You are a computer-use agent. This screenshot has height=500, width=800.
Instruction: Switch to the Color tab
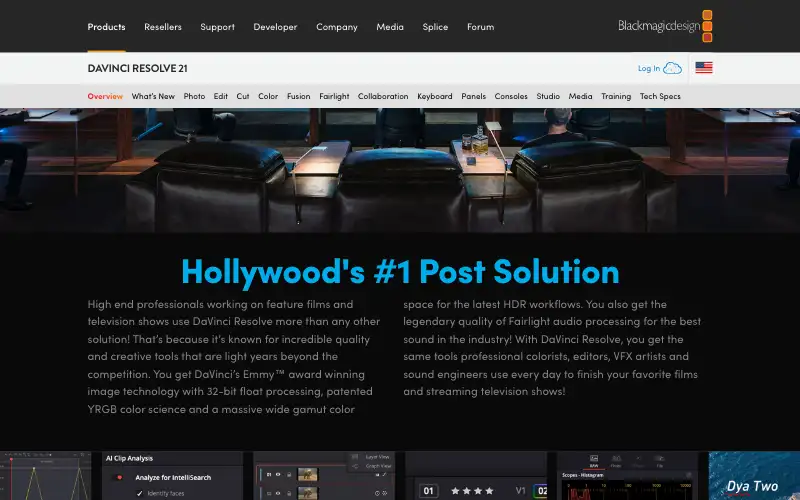pos(268,96)
